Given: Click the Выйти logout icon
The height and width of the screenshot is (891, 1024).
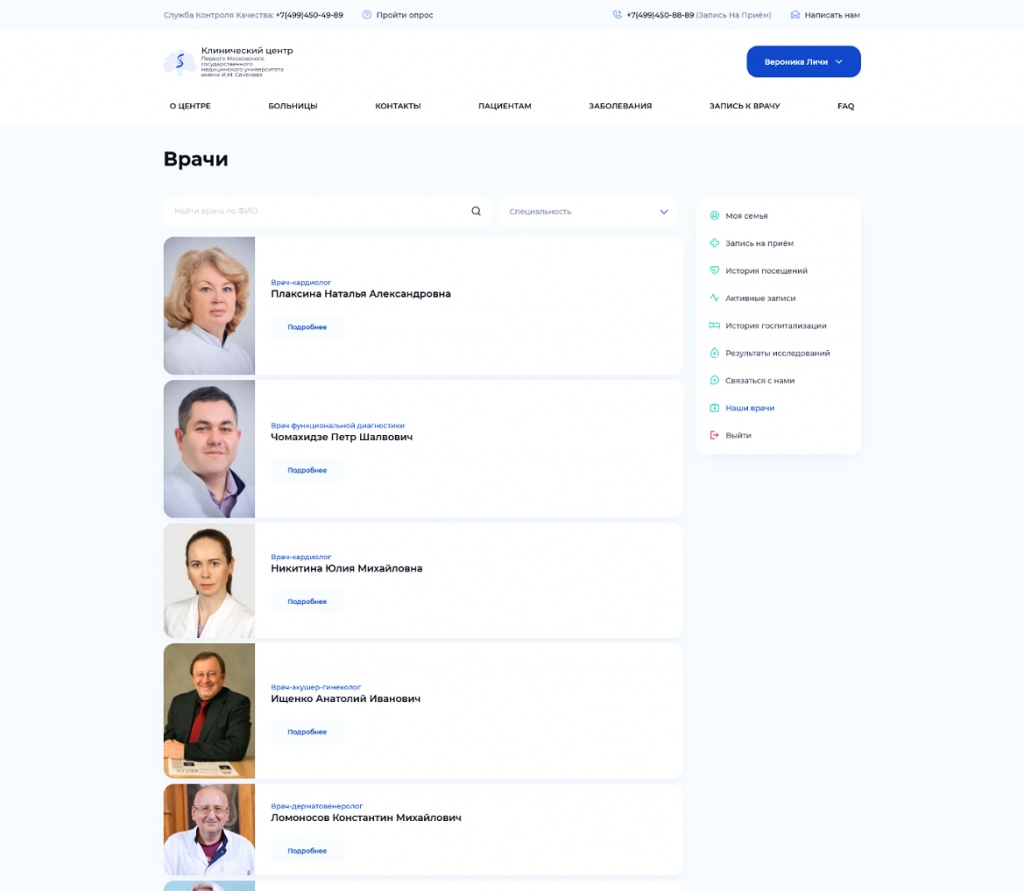Looking at the screenshot, I should (714, 436).
